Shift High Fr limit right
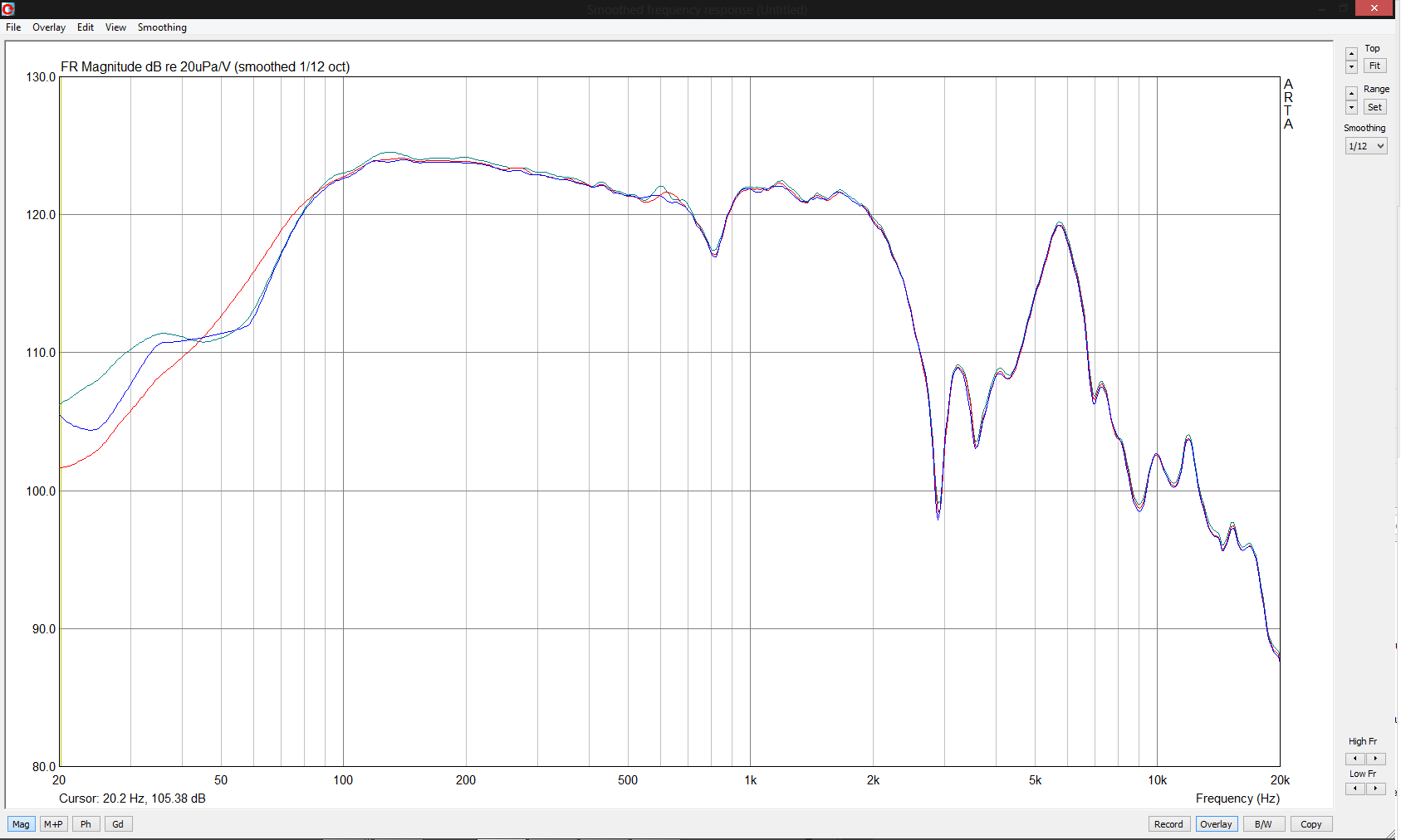The image size is (1401, 840). click(1375, 759)
